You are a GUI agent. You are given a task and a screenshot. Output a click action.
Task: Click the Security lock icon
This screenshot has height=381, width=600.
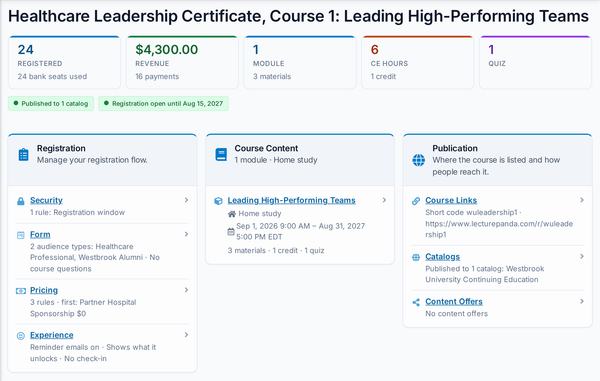(21, 201)
